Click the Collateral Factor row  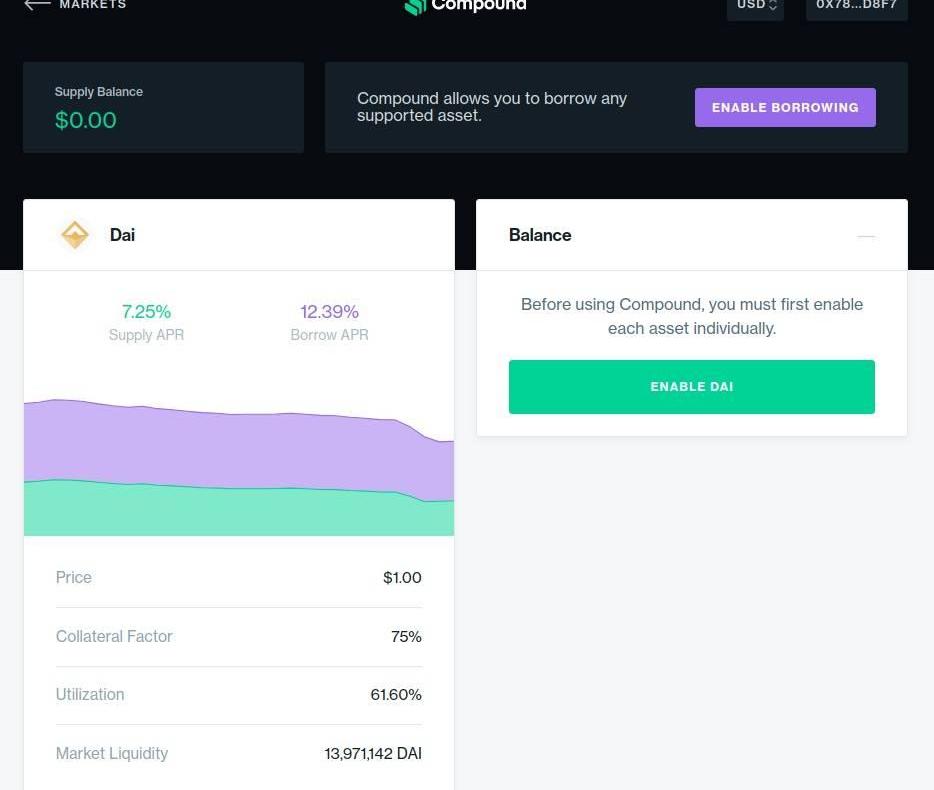point(238,636)
